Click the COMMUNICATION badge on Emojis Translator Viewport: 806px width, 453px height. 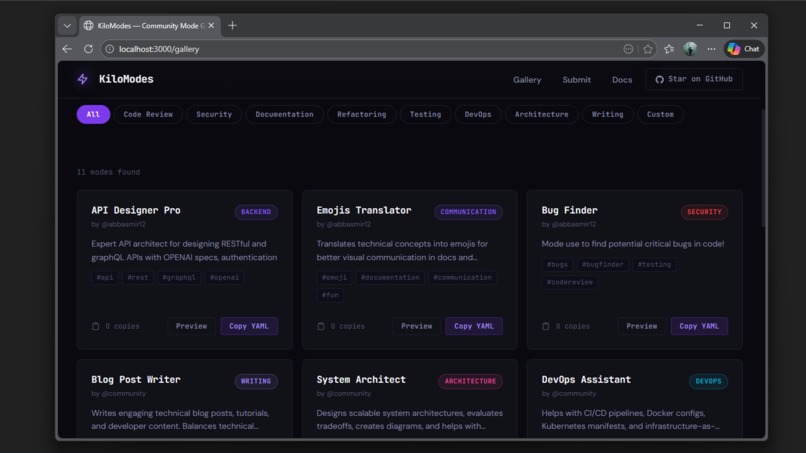point(468,212)
